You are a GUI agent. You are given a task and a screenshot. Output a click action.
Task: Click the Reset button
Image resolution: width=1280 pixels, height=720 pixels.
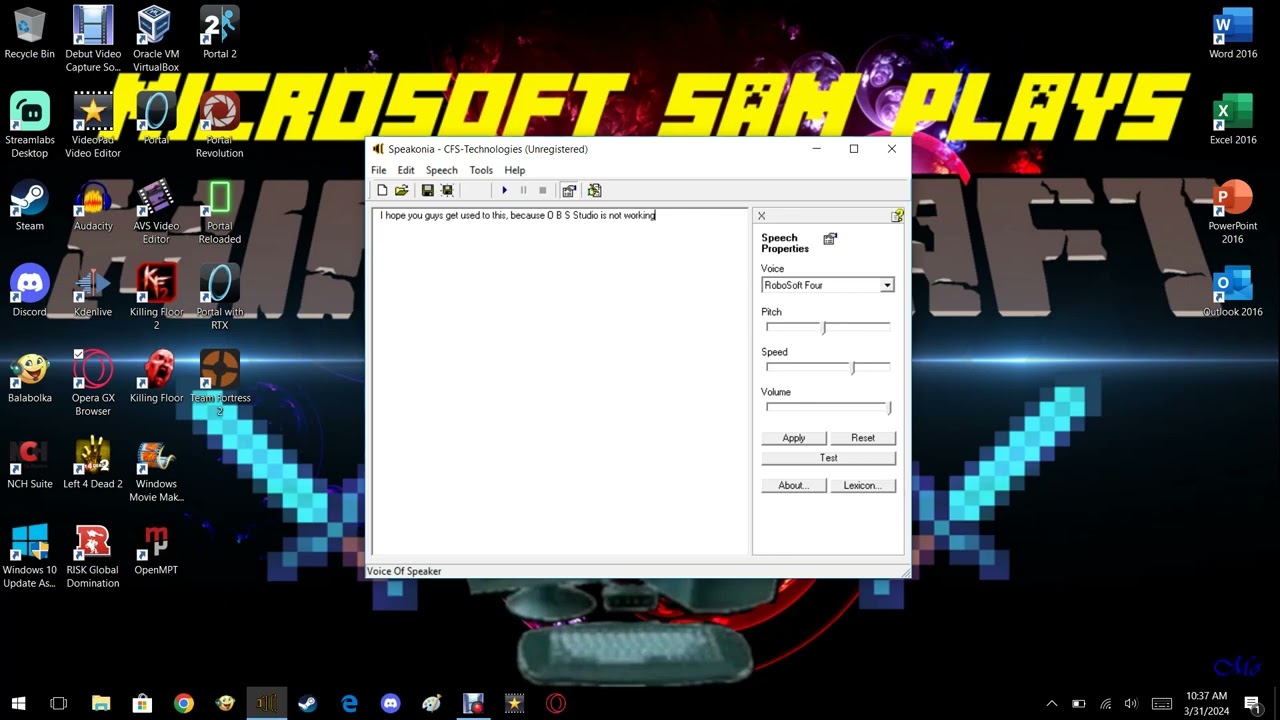[863, 438]
